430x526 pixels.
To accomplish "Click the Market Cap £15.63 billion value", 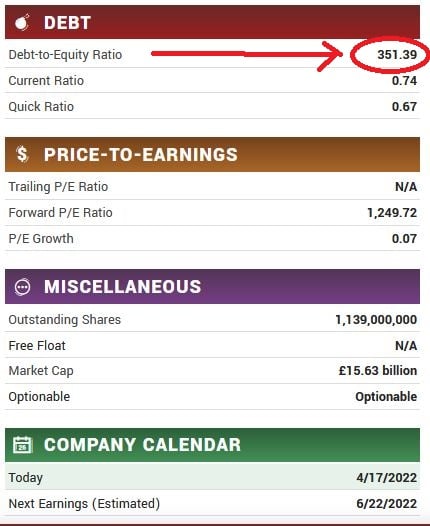I will (378, 371).
